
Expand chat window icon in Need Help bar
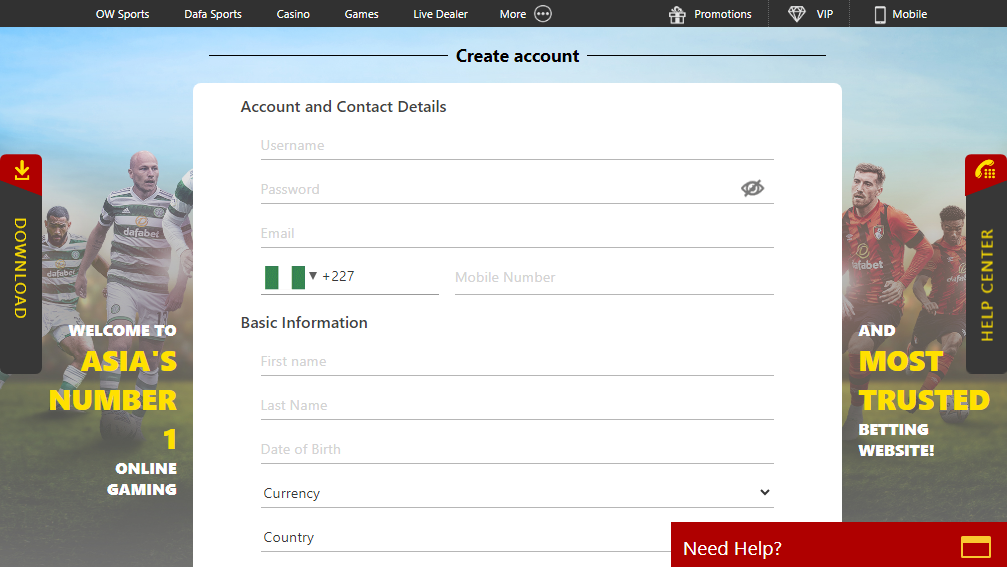(976, 547)
